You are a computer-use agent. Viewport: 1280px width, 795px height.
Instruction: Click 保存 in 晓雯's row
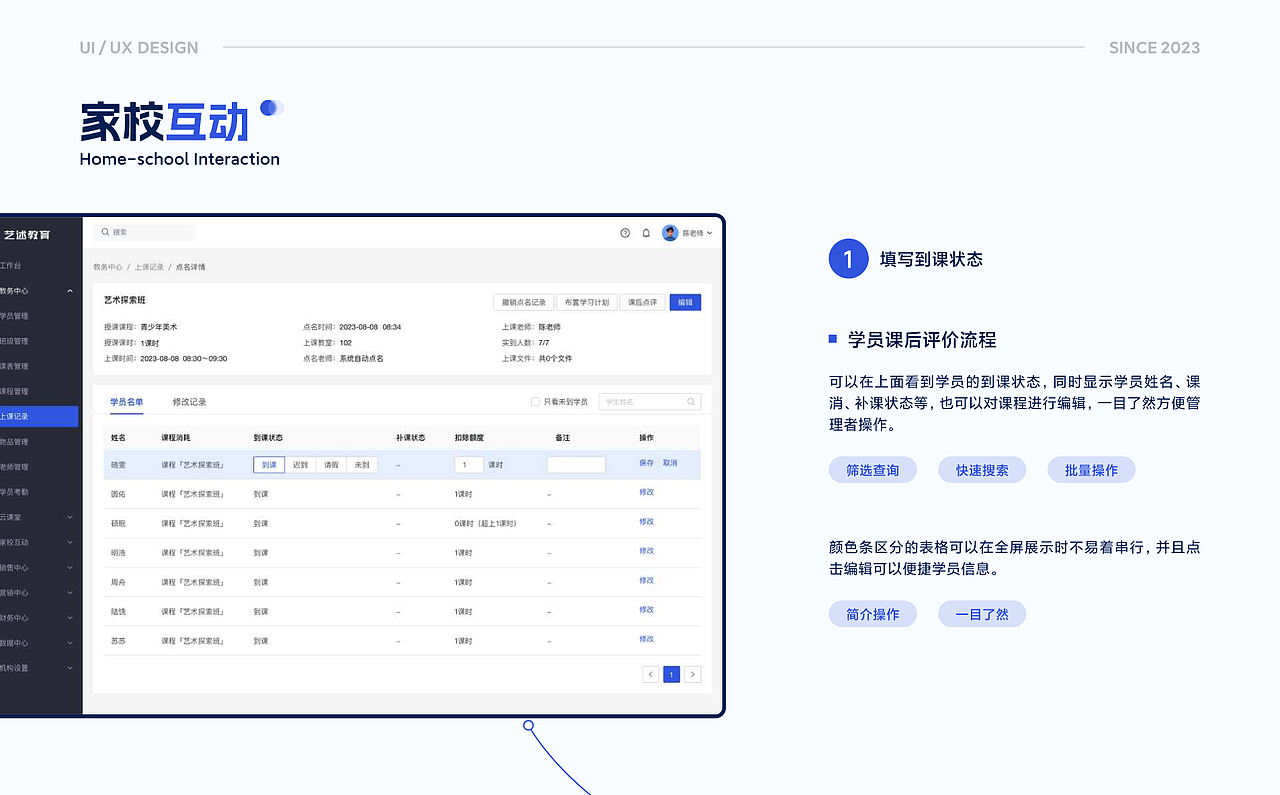pos(646,463)
